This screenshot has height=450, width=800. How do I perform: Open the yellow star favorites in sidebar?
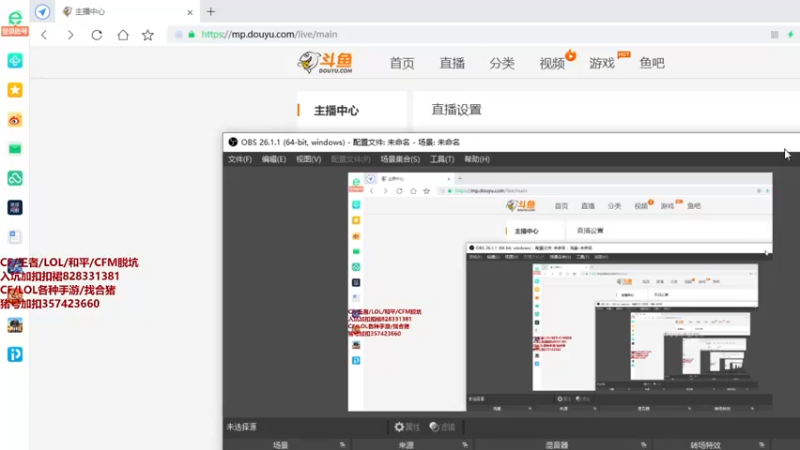point(15,90)
